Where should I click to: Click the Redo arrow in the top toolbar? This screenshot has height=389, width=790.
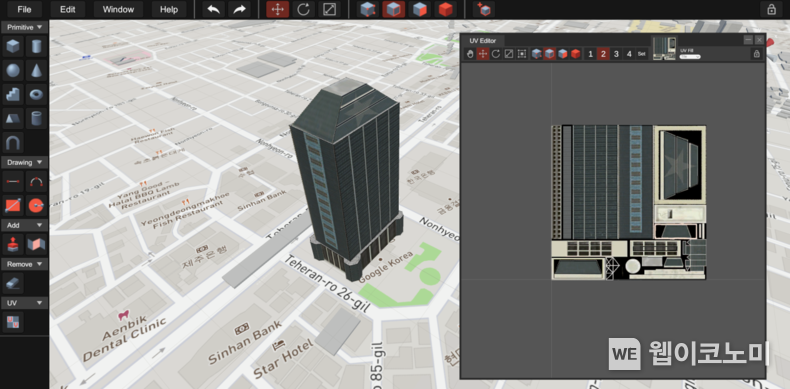[x=239, y=10]
